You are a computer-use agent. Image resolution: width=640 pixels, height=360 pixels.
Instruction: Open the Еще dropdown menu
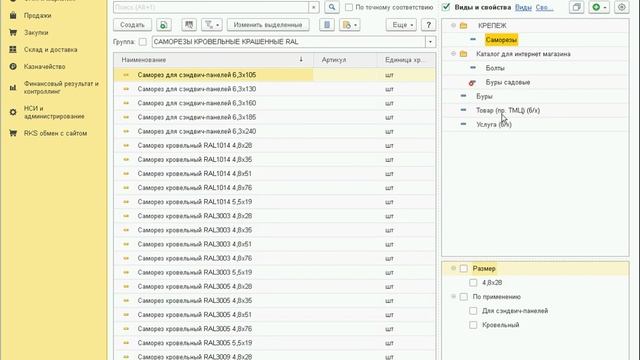click(401, 25)
